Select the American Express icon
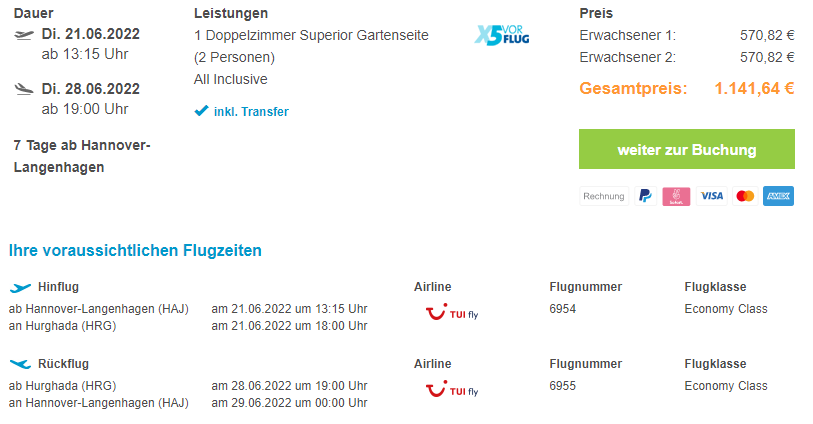The image size is (813, 424). (x=778, y=196)
